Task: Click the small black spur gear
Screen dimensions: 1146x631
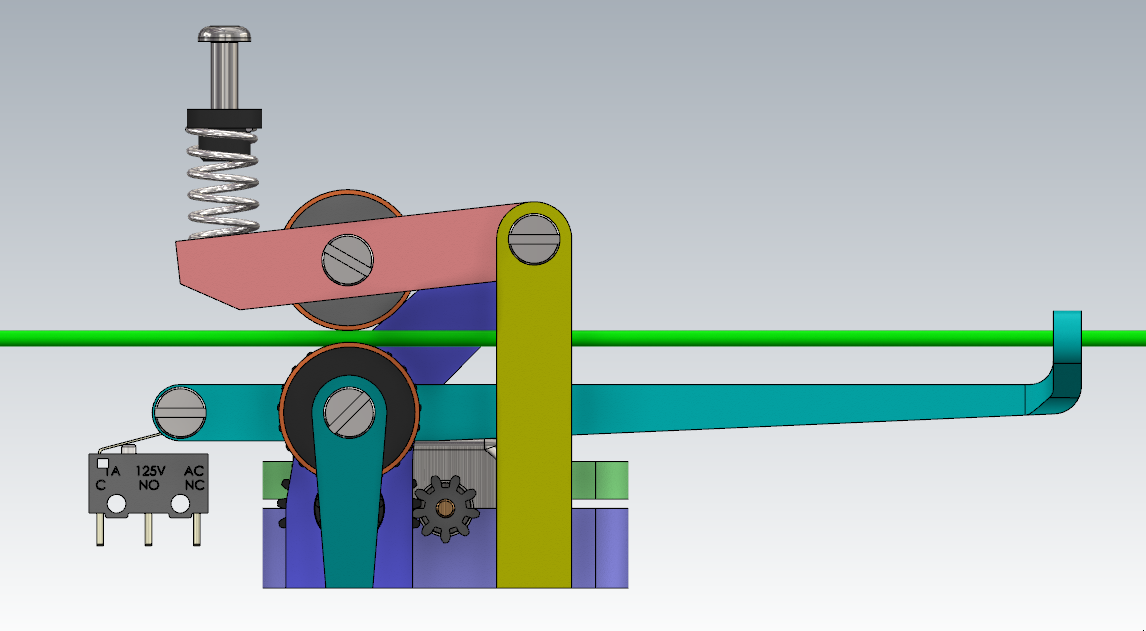Action: point(446,509)
